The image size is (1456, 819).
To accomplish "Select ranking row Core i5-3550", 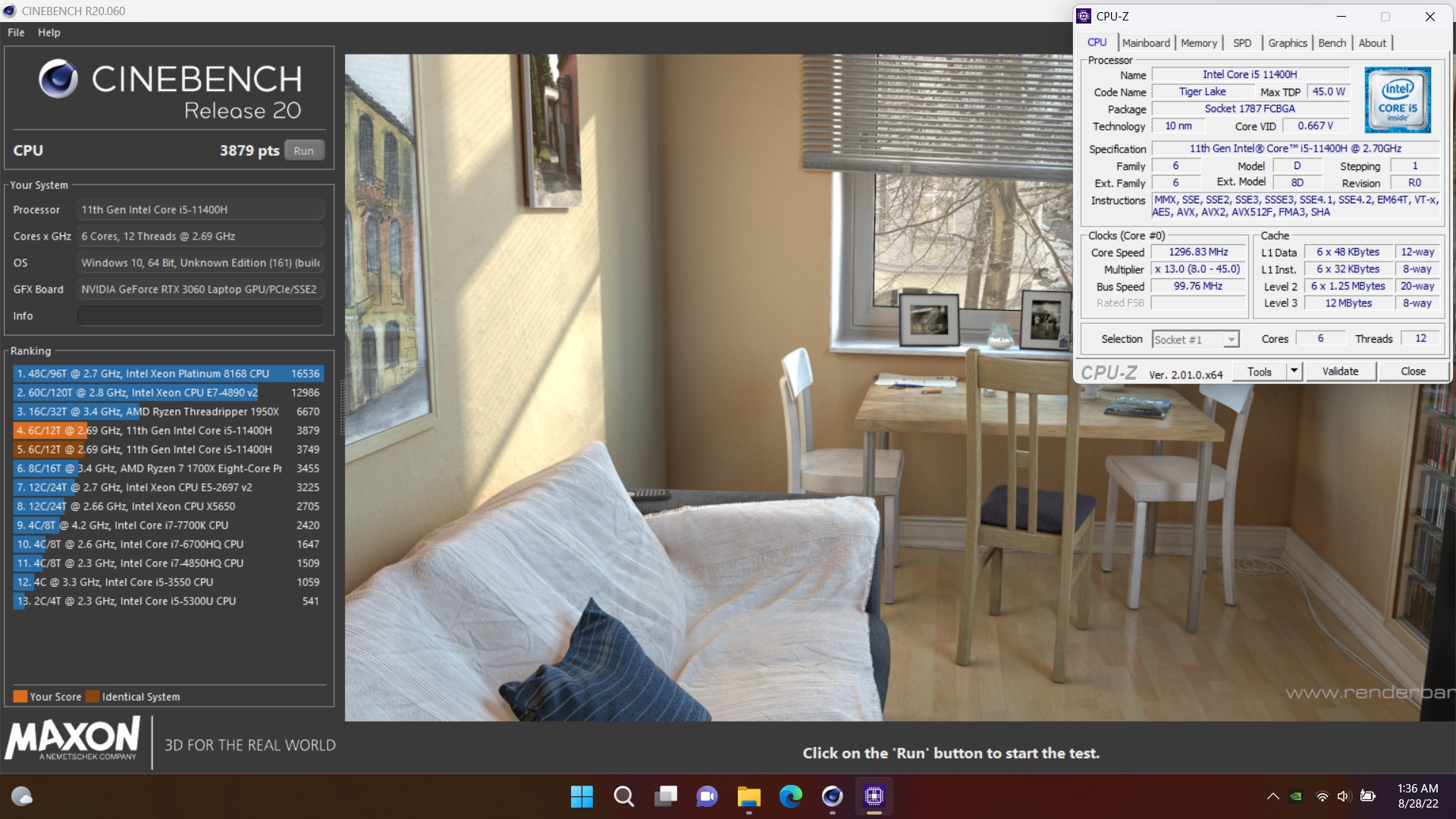I will [168, 582].
